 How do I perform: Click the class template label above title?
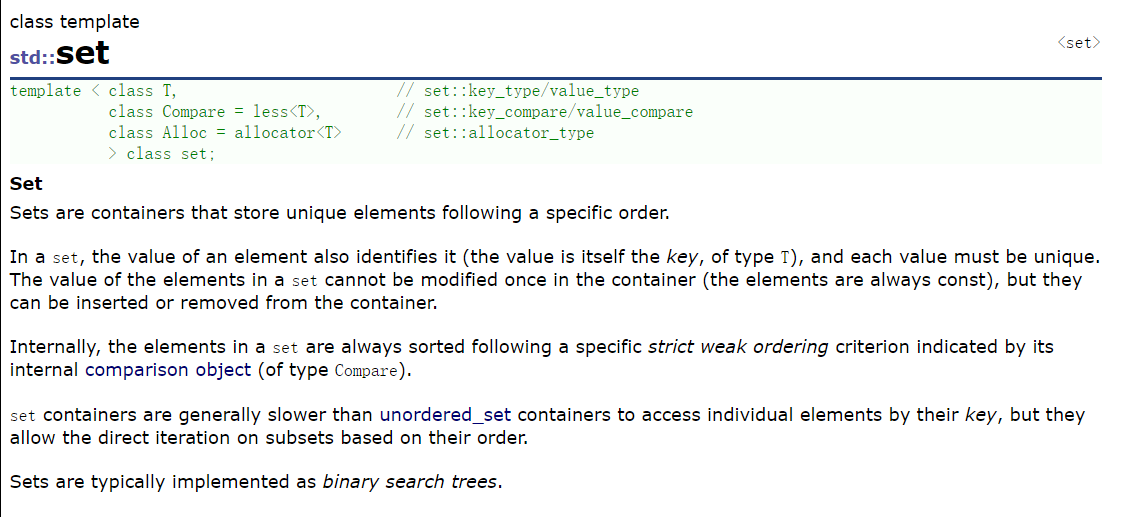pyautogui.click(x=74, y=22)
